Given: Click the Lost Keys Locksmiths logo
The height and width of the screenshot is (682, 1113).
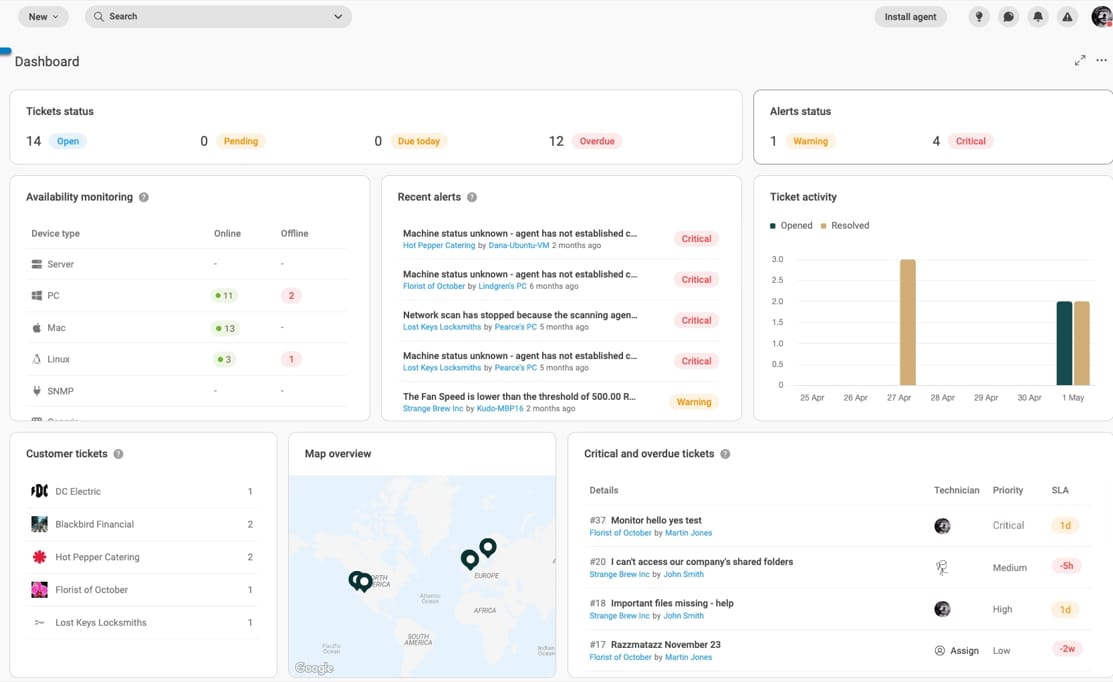Looking at the screenshot, I should 40,622.
